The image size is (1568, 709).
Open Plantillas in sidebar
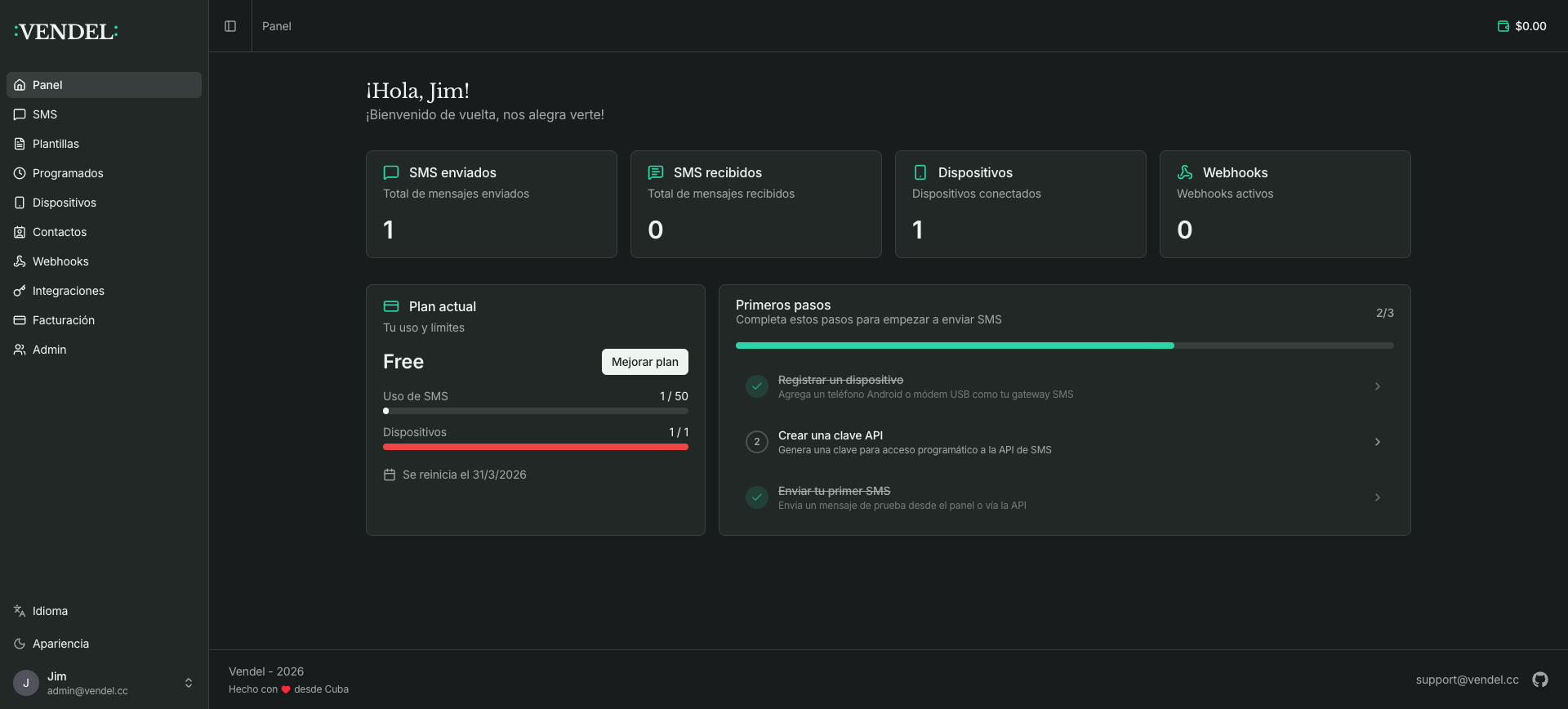click(x=104, y=144)
